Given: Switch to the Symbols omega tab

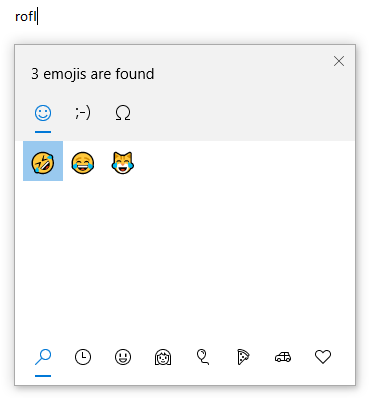Looking at the screenshot, I should (x=123, y=113).
